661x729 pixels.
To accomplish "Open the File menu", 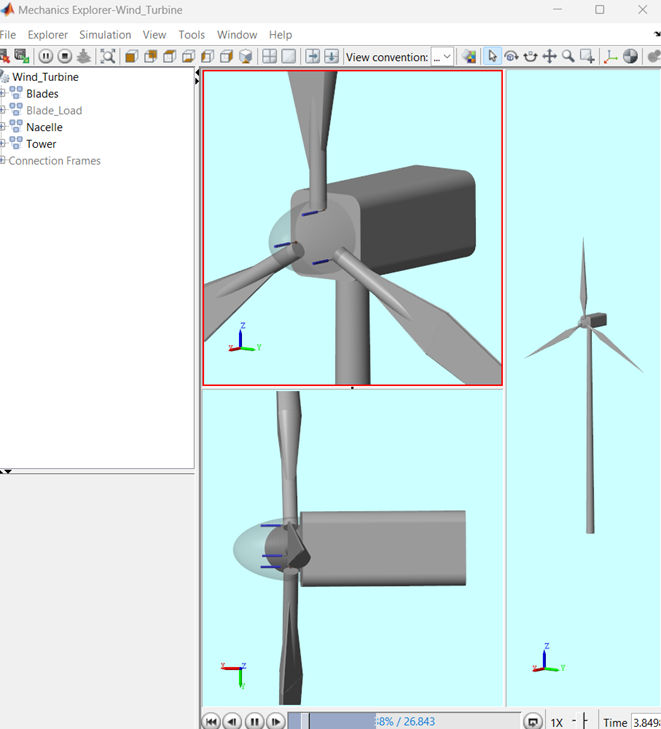I will [8, 35].
